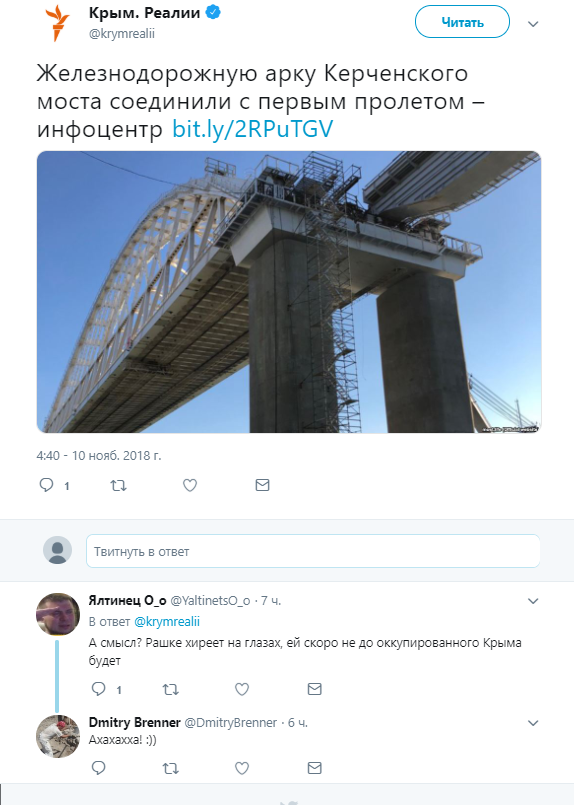
Task: Open the @krymrealii mention in reply
Action: click(x=167, y=622)
